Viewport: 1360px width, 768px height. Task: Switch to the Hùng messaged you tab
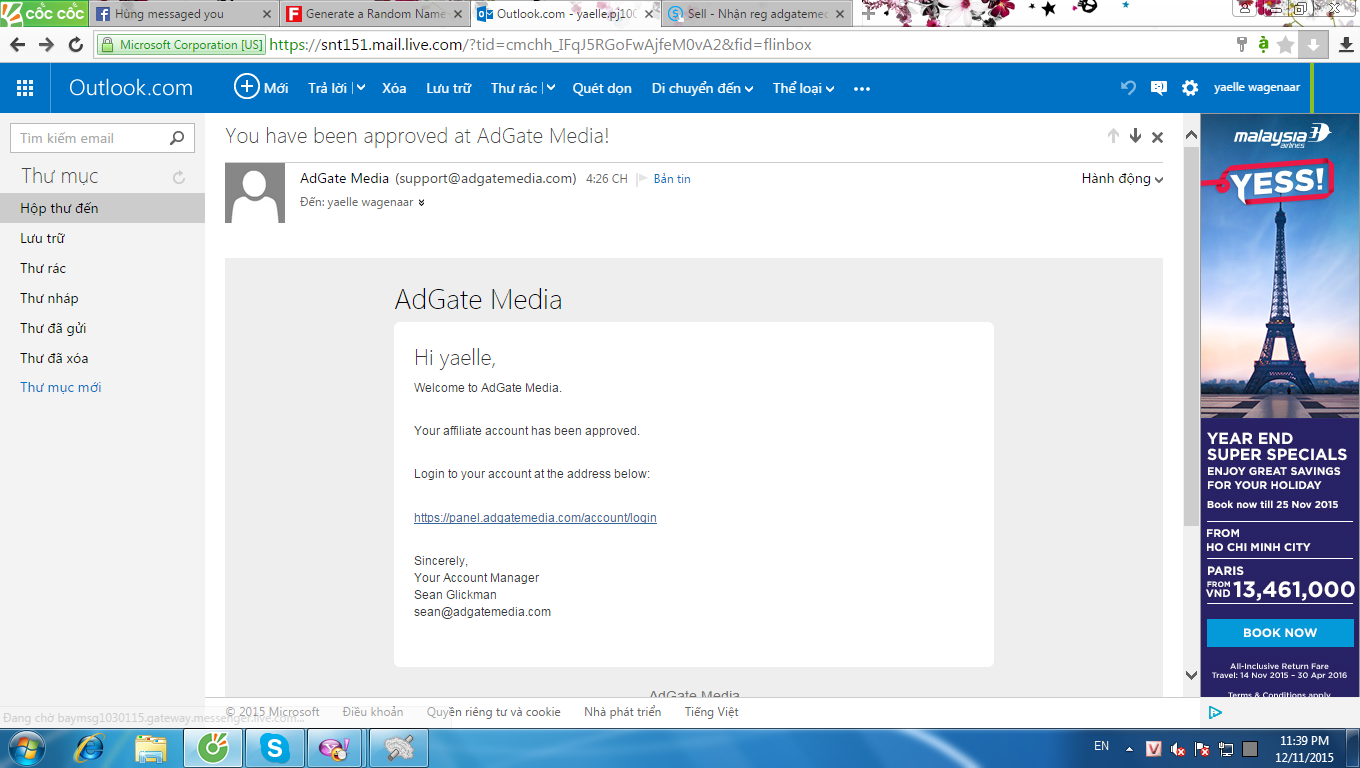[x=183, y=14]
